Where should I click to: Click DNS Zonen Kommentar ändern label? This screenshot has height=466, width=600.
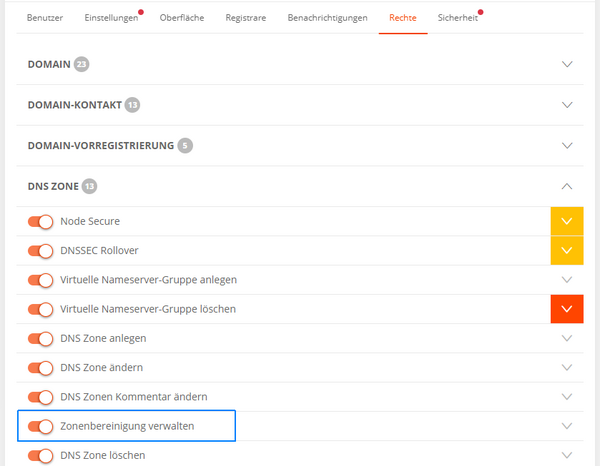pos(134,397)
